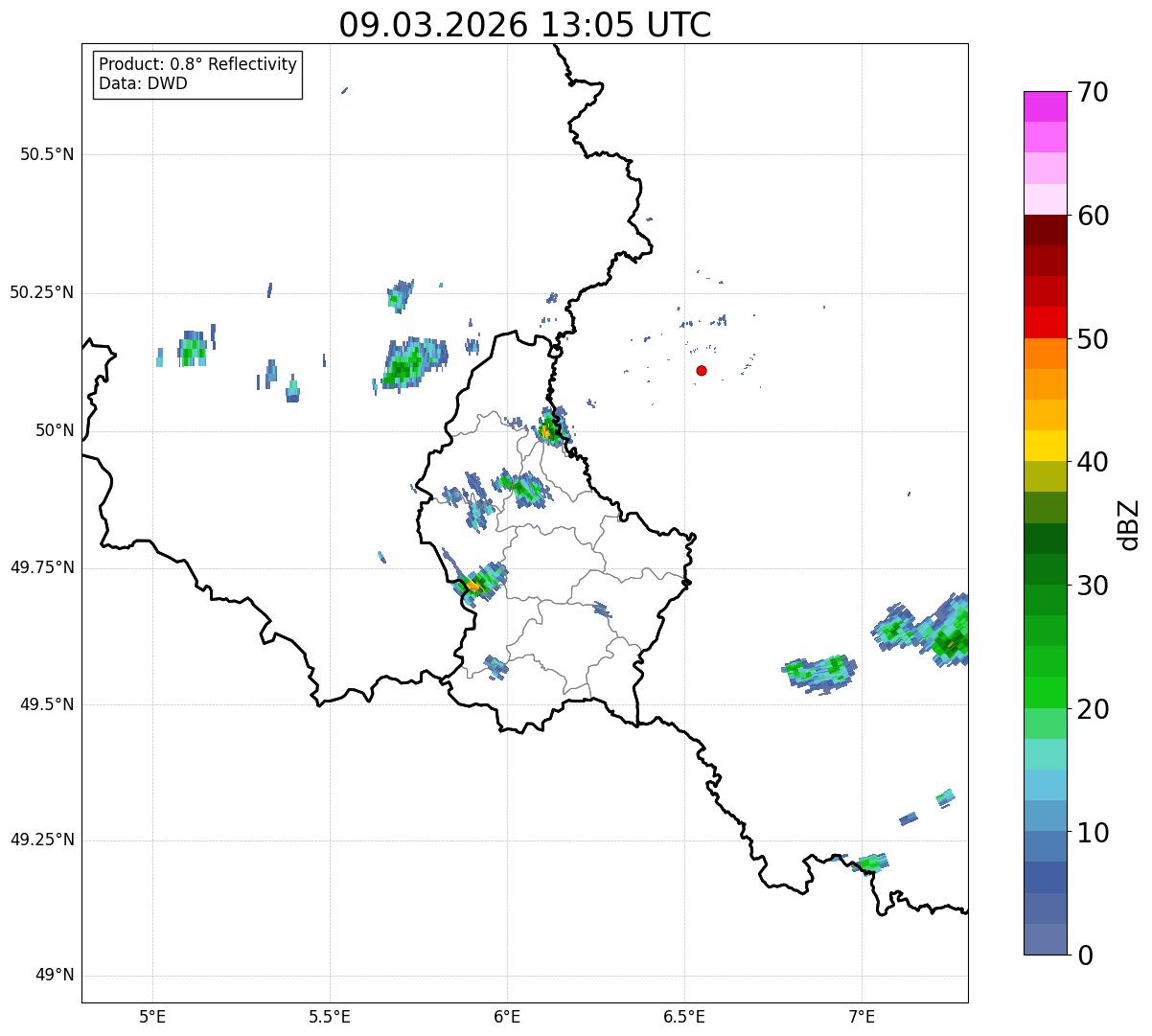Click the dBZ colorbar axis label
1152x1036 pixels.
pyautogui.click(x=1129, y=523)
